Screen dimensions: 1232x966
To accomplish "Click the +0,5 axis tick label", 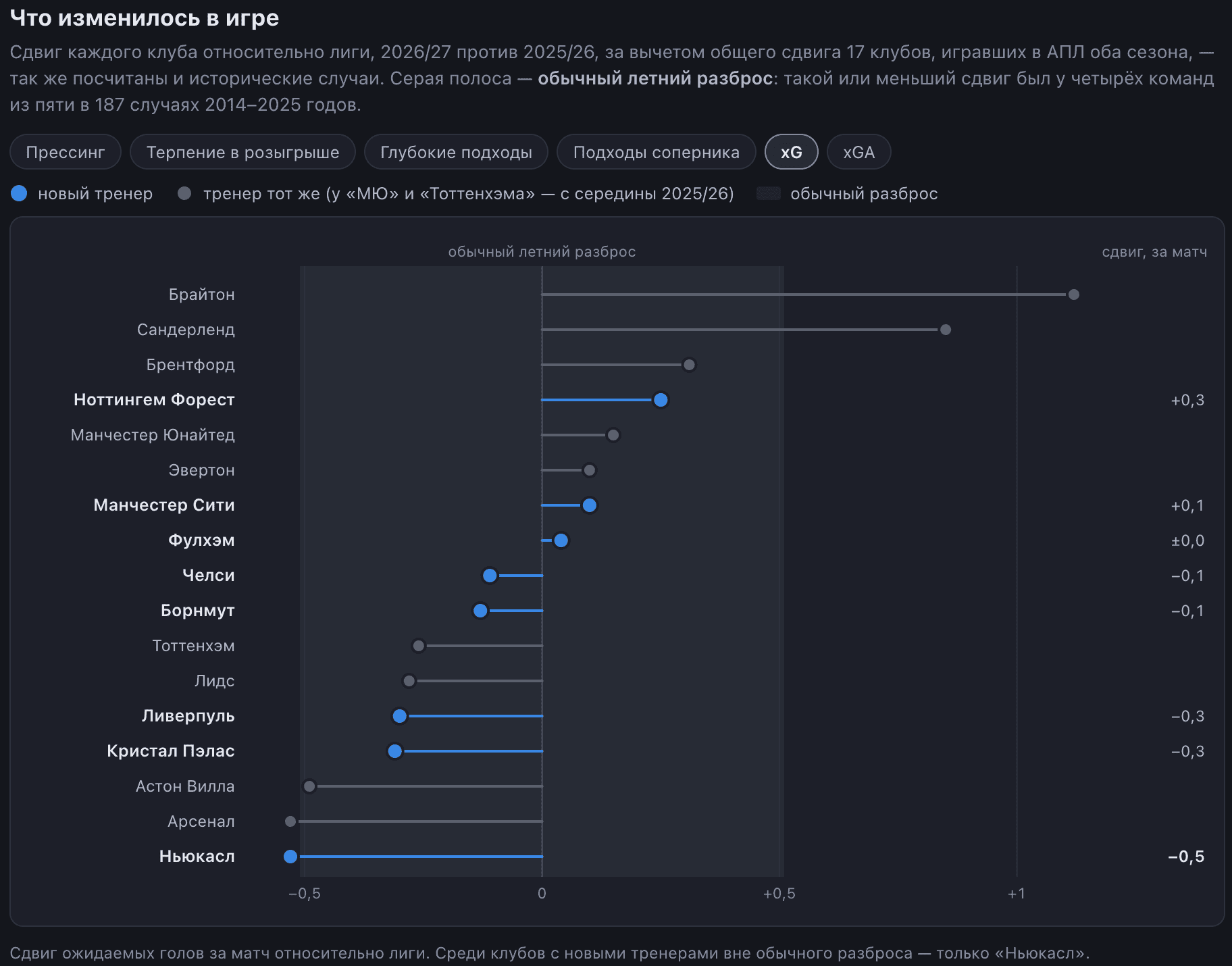I will click(779, 894).
